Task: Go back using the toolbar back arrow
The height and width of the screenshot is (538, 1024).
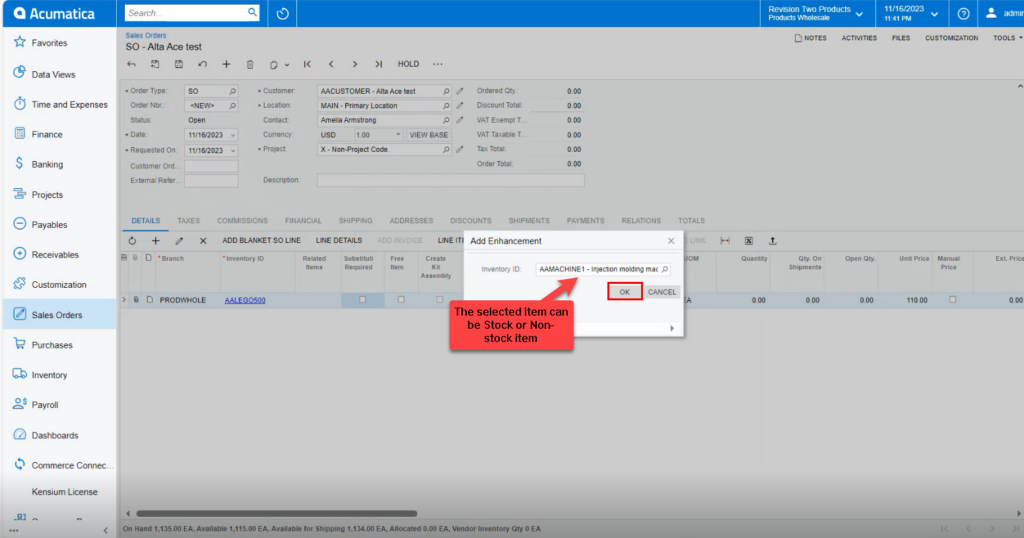Action: [131, 65]
